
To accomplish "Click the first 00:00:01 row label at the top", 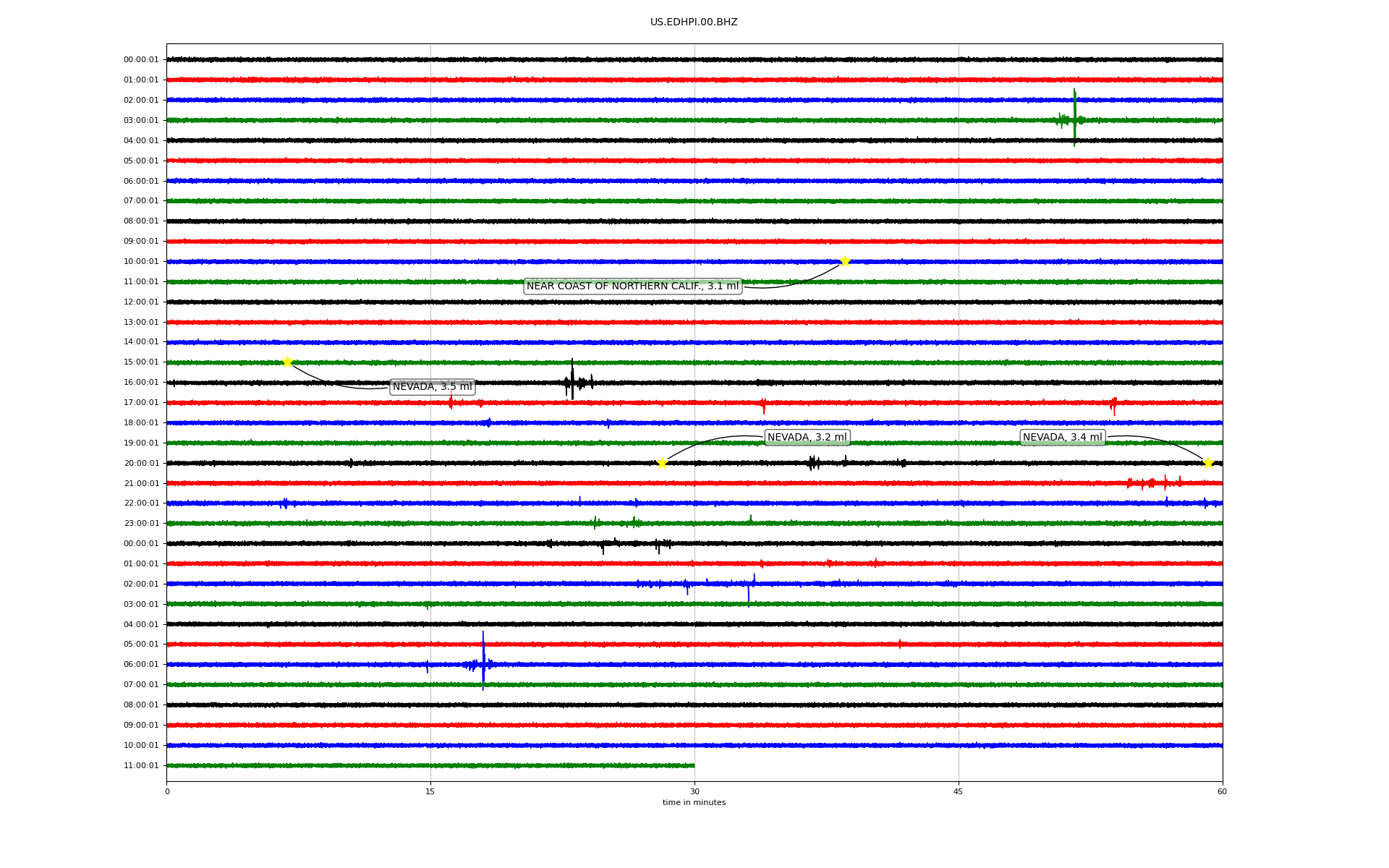I will tap(141, 60).
